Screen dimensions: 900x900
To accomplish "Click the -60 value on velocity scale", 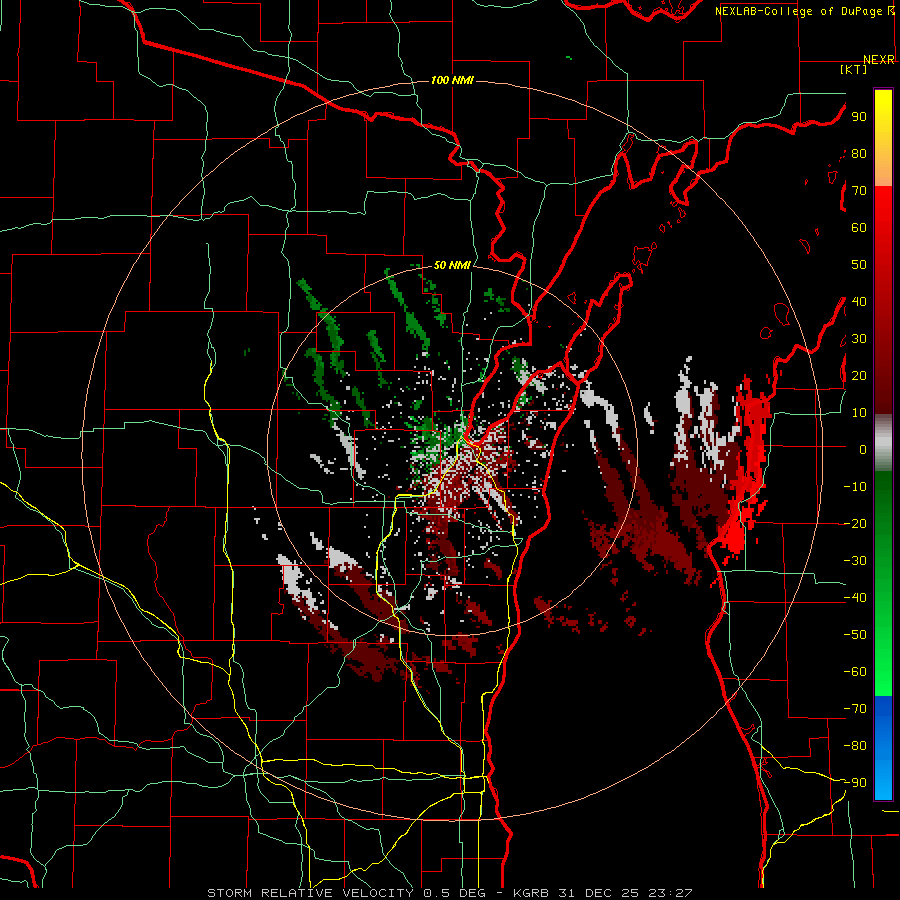I will point(855,672).
